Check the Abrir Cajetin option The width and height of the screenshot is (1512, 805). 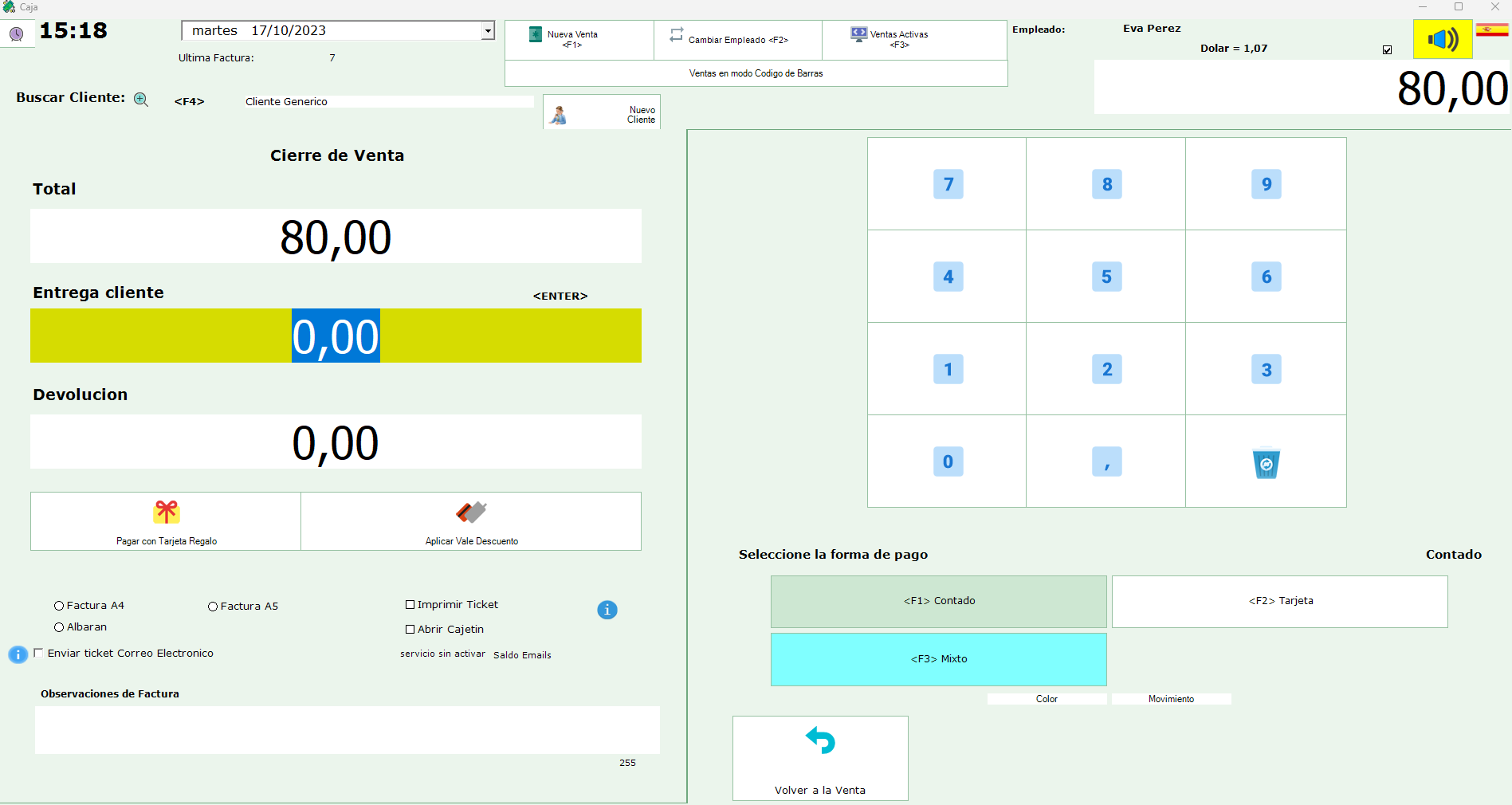(x=410, y=630)
